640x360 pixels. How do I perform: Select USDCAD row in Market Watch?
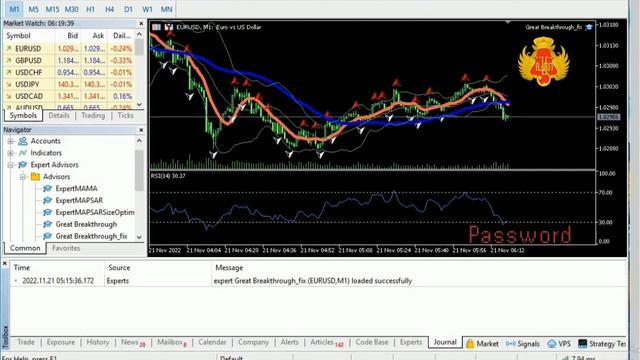click(x=68, y=96)
